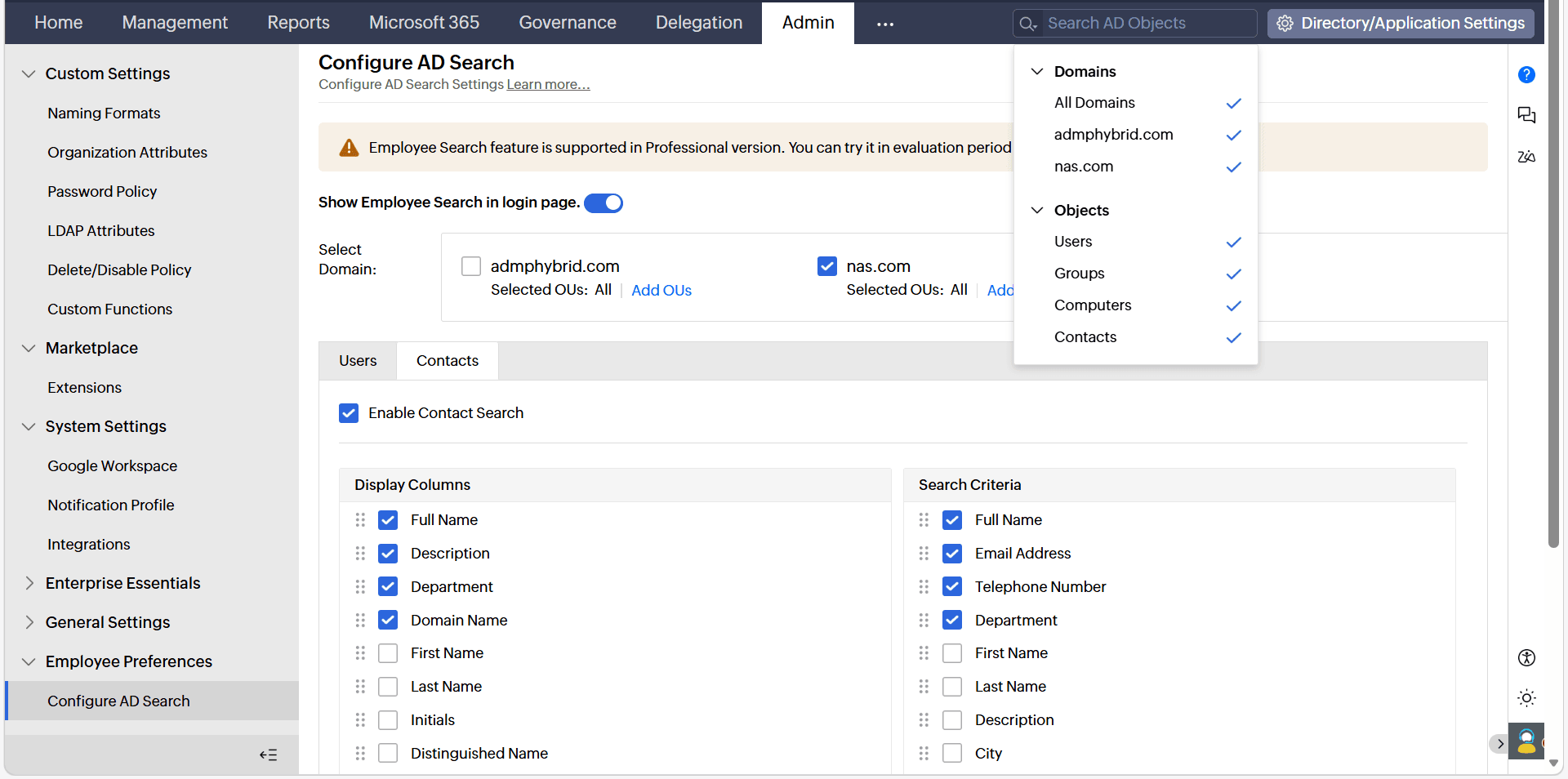Open the Learn more link
The height and width of the screenshot is (779, 1568).
pos(548,84)
